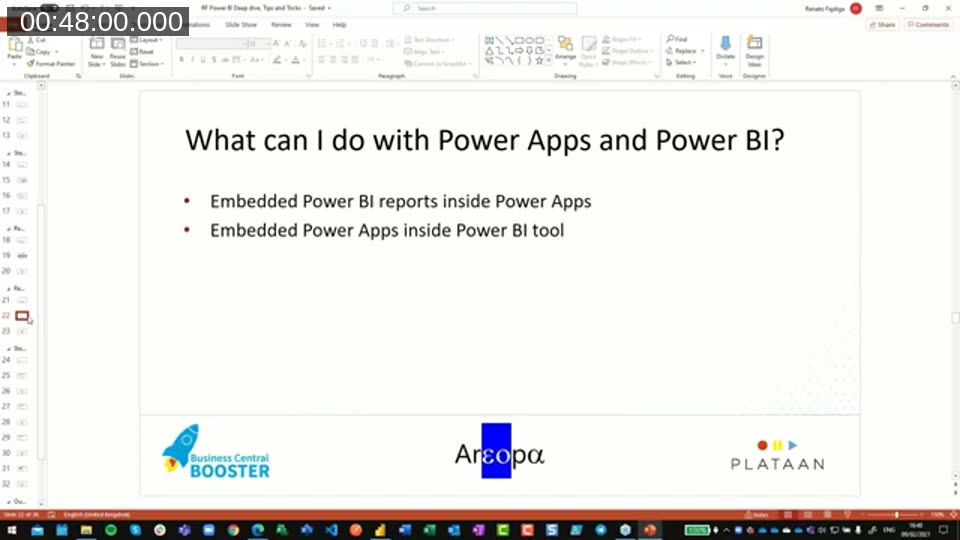Viewport: 960px width, 540px height.
Task: Open Design Ideas in the Designer group
Action: point(754,51)
